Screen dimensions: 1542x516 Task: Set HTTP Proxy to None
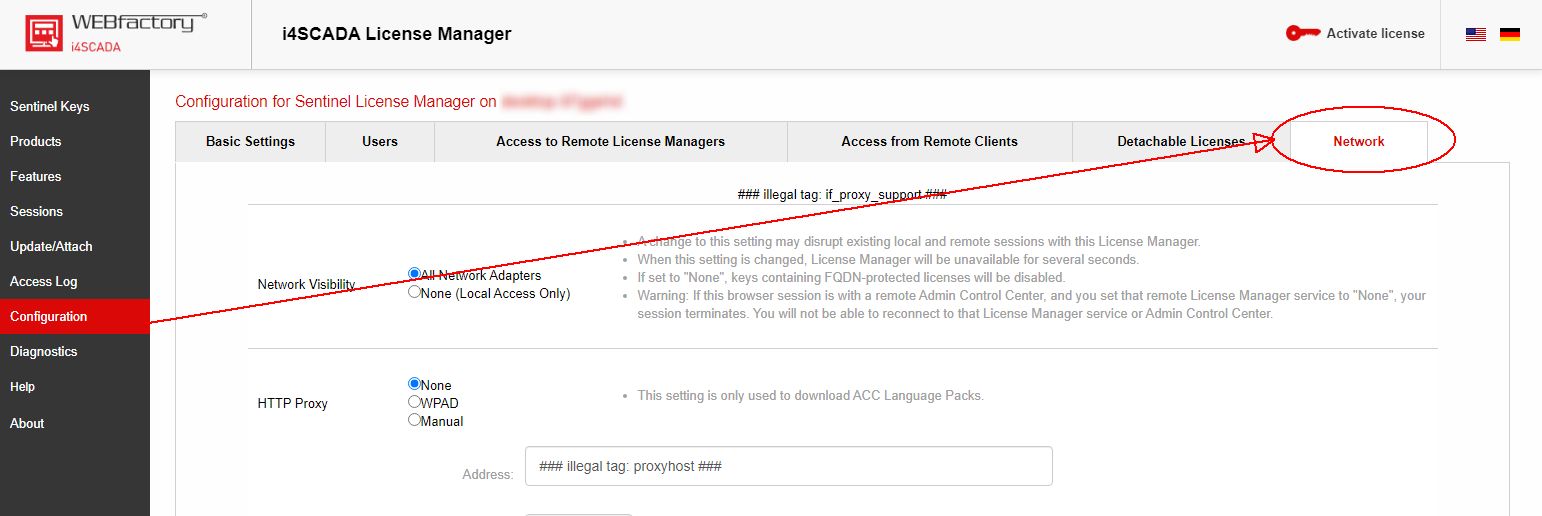(x=414, y=384)
